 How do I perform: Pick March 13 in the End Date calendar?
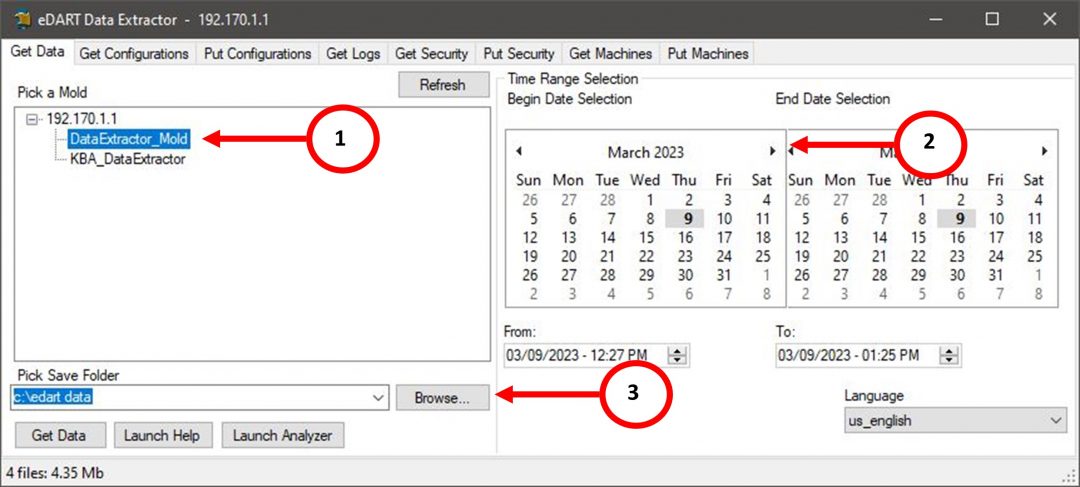[x=840, y=238]
